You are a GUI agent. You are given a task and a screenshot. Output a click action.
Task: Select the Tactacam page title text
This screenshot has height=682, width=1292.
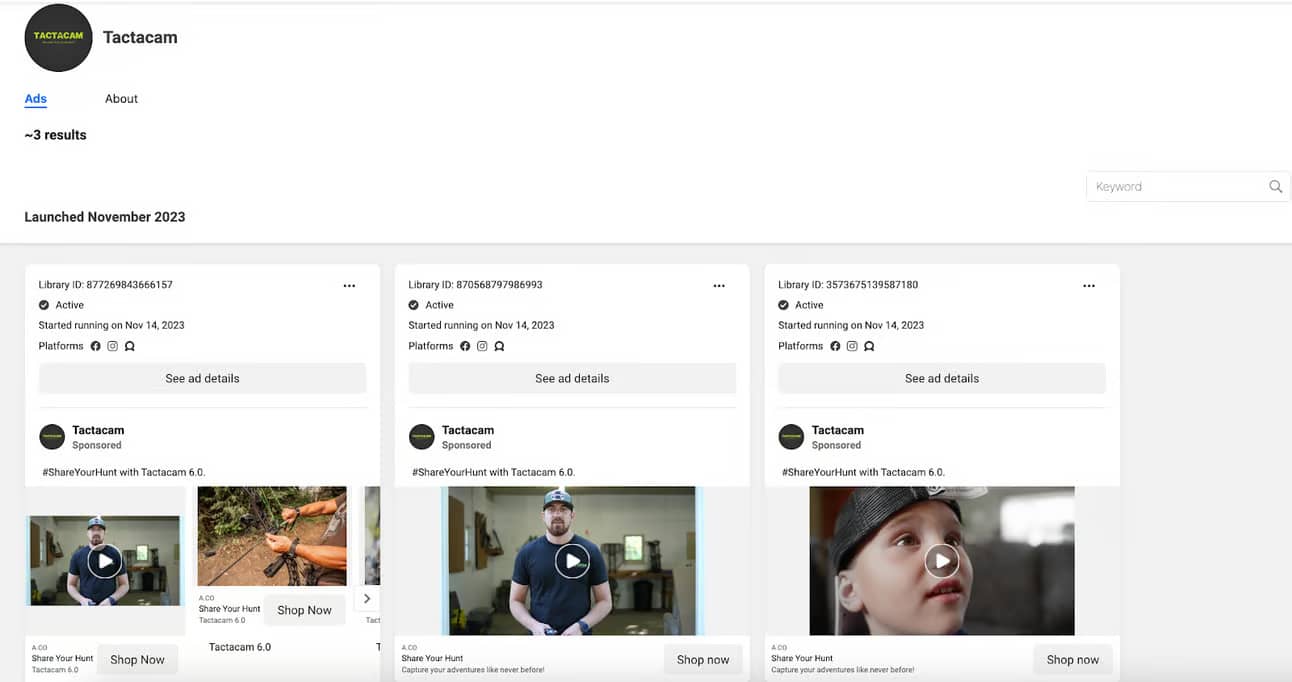(x=140, y=37)
